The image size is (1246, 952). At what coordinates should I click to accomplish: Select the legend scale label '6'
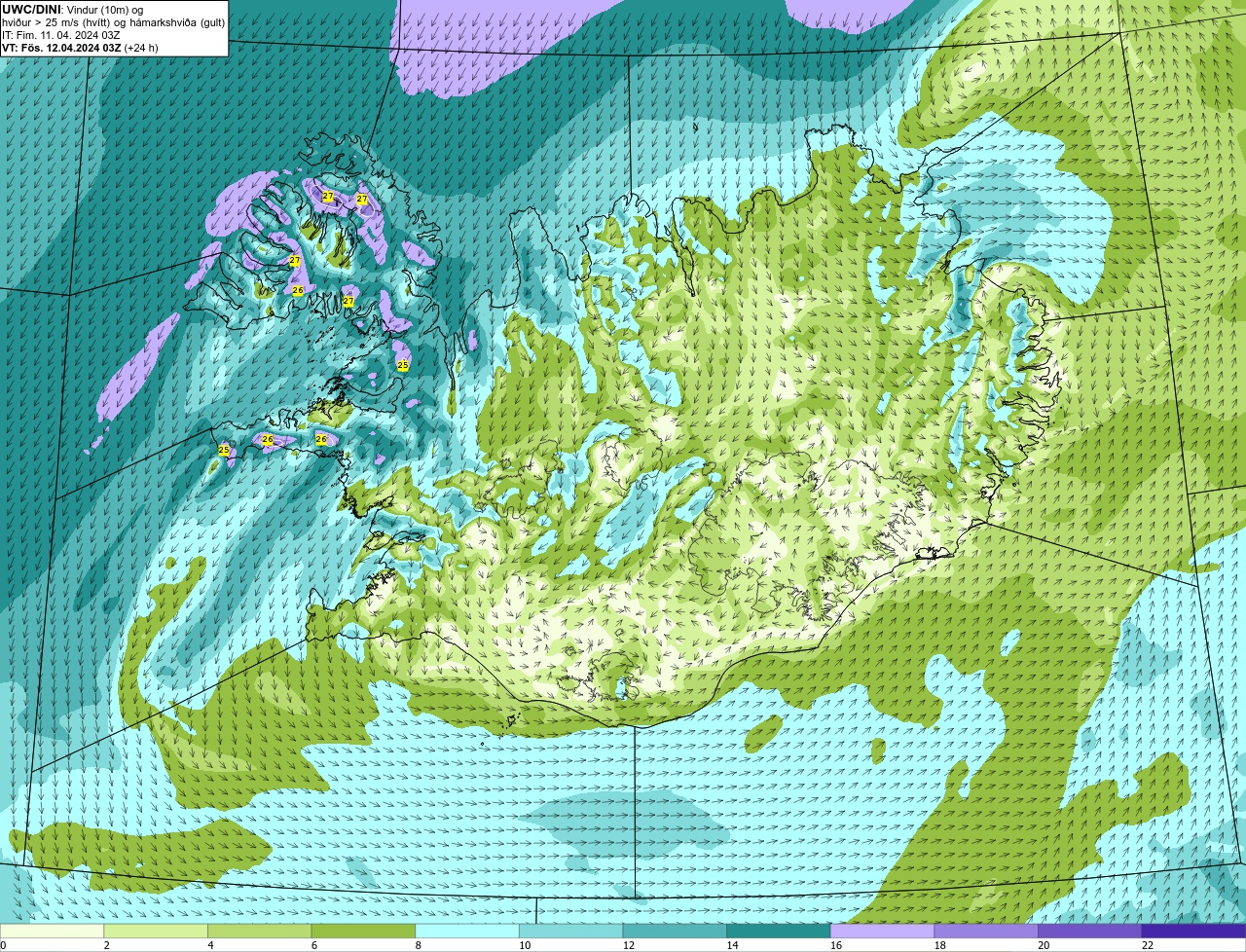coord(314,945)
